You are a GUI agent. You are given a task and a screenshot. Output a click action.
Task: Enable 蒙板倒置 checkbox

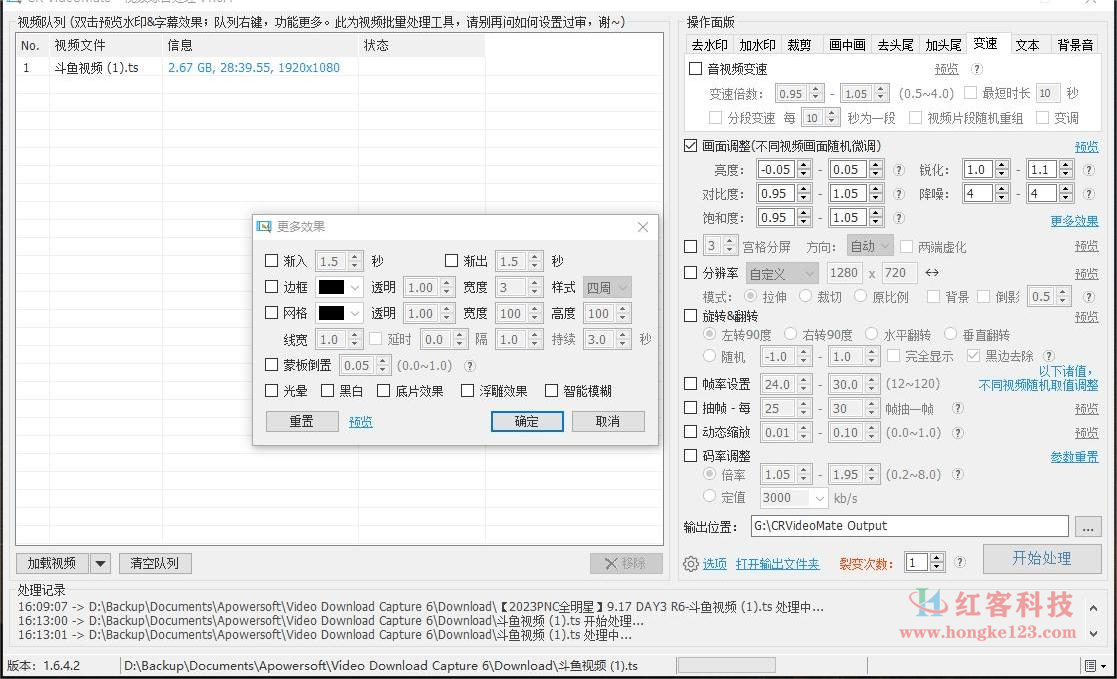(271, 365)
